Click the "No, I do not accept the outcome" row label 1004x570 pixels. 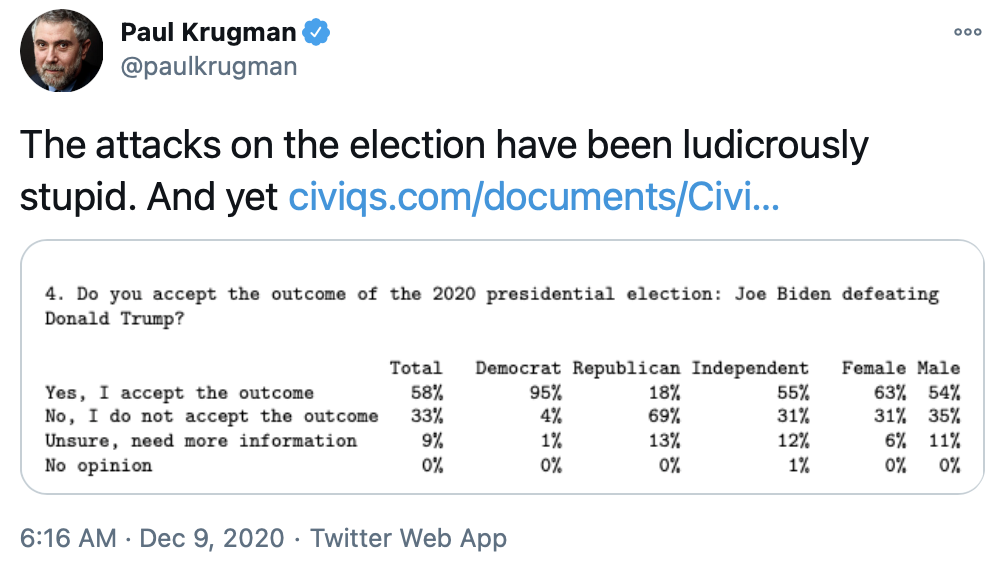pyautogui.click(x=212, y=416)
